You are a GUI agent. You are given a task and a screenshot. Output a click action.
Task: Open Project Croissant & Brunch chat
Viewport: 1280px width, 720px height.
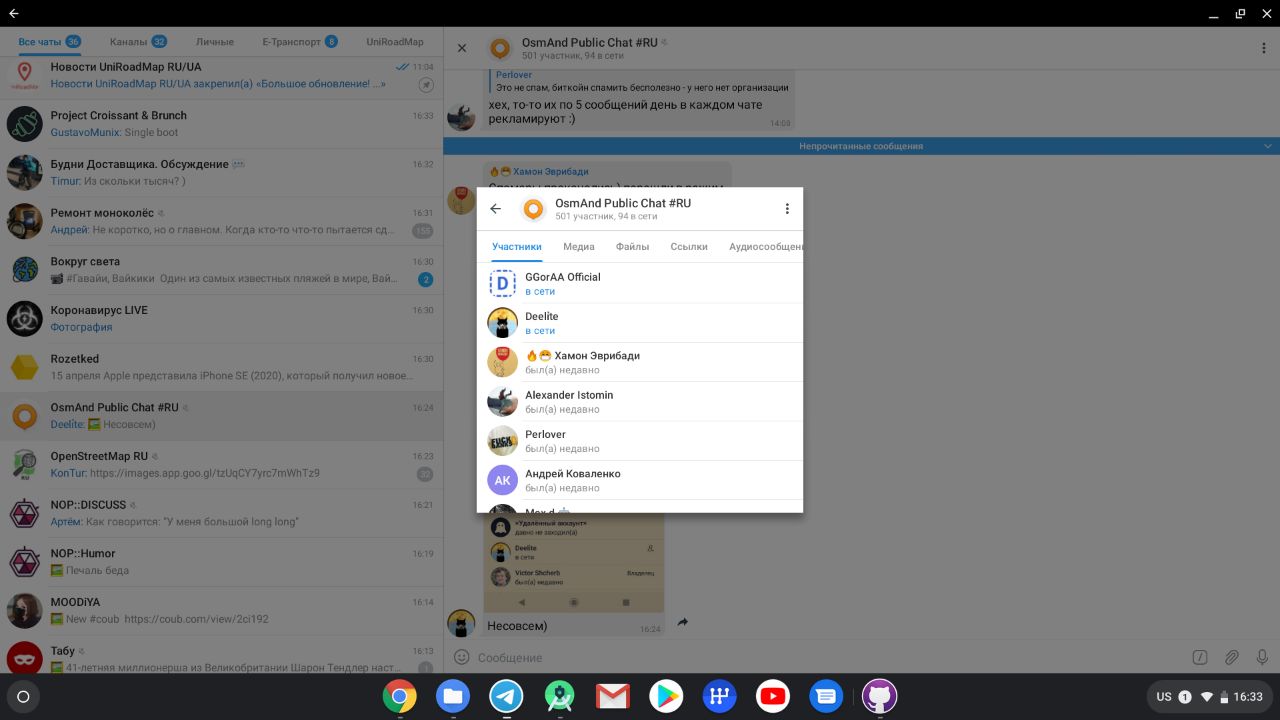click(221, 123)
